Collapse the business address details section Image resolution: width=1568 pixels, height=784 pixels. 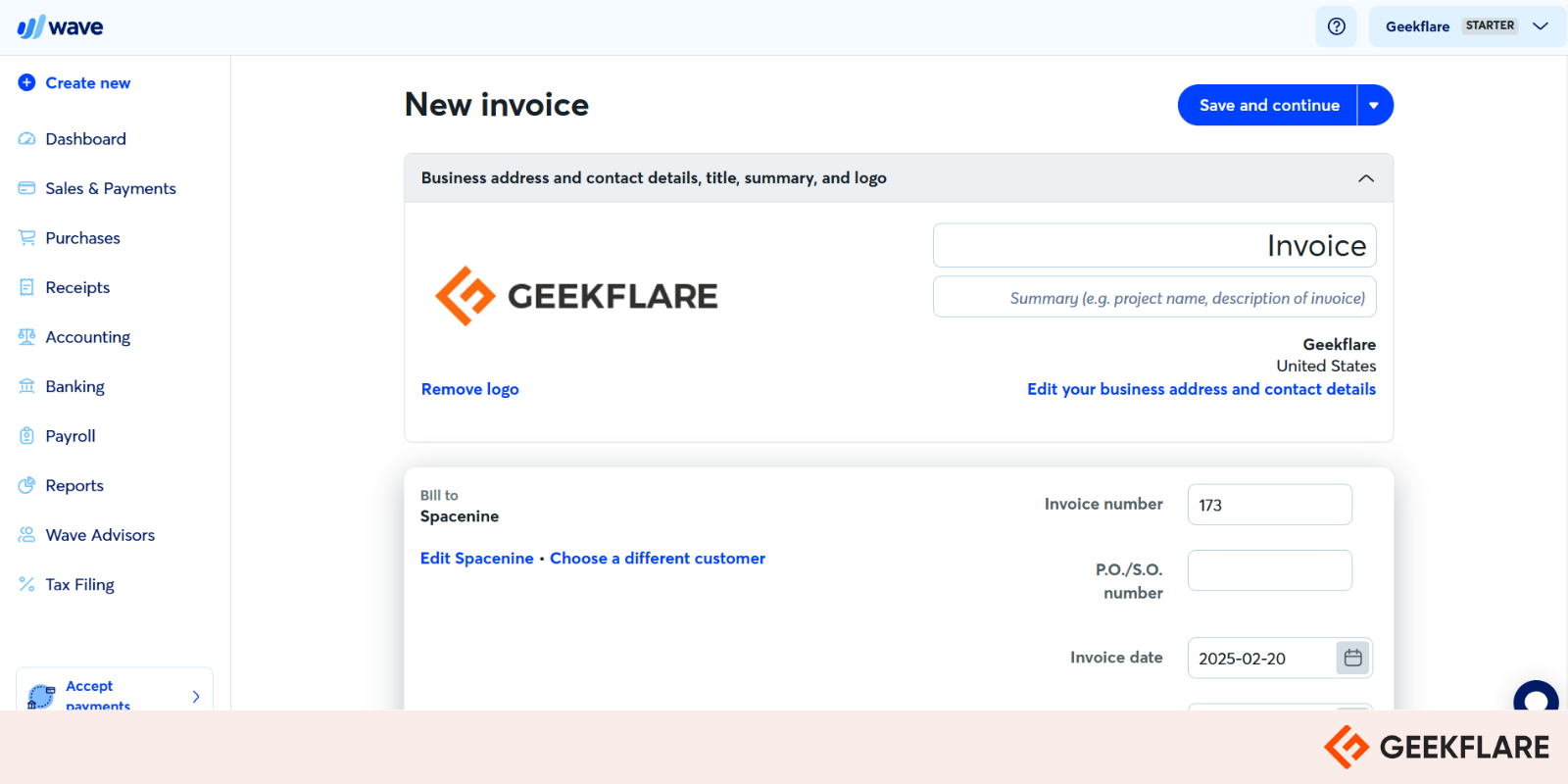(x=1366, y=178)
